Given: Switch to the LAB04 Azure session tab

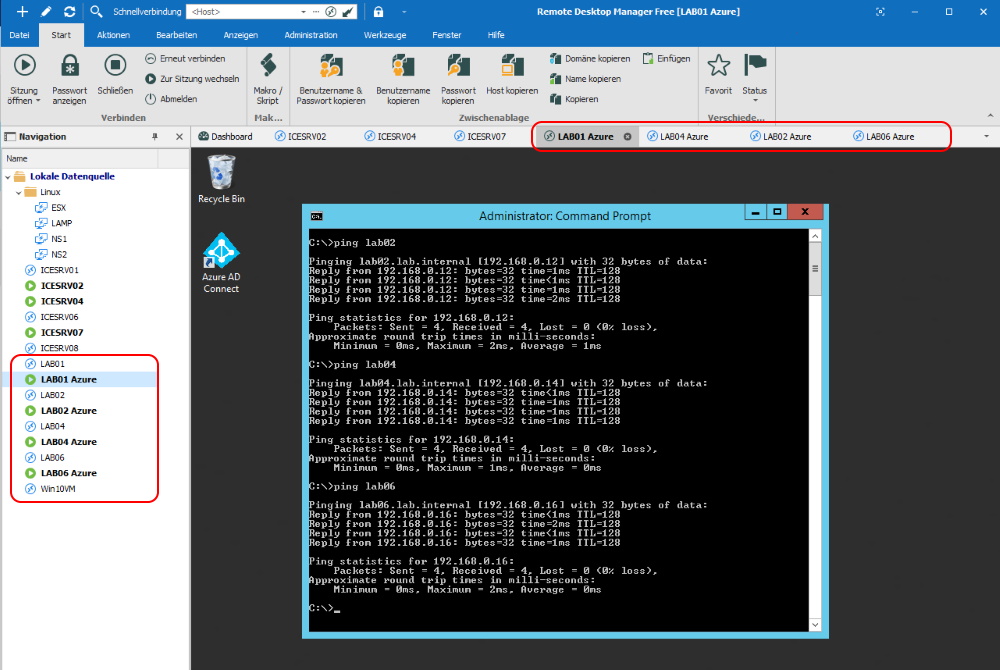Looking at the screenshot, I should click(x=677, y=136).
